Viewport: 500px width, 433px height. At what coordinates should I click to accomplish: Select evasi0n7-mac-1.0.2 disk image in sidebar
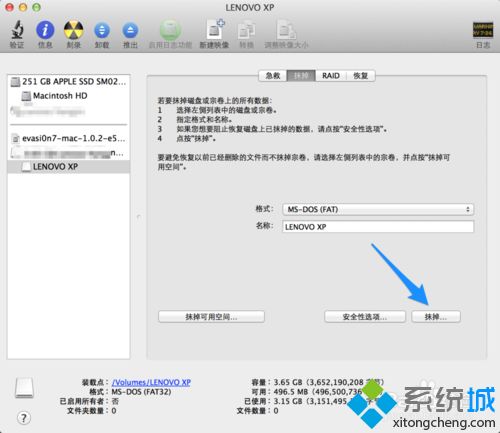coord(69,138)
